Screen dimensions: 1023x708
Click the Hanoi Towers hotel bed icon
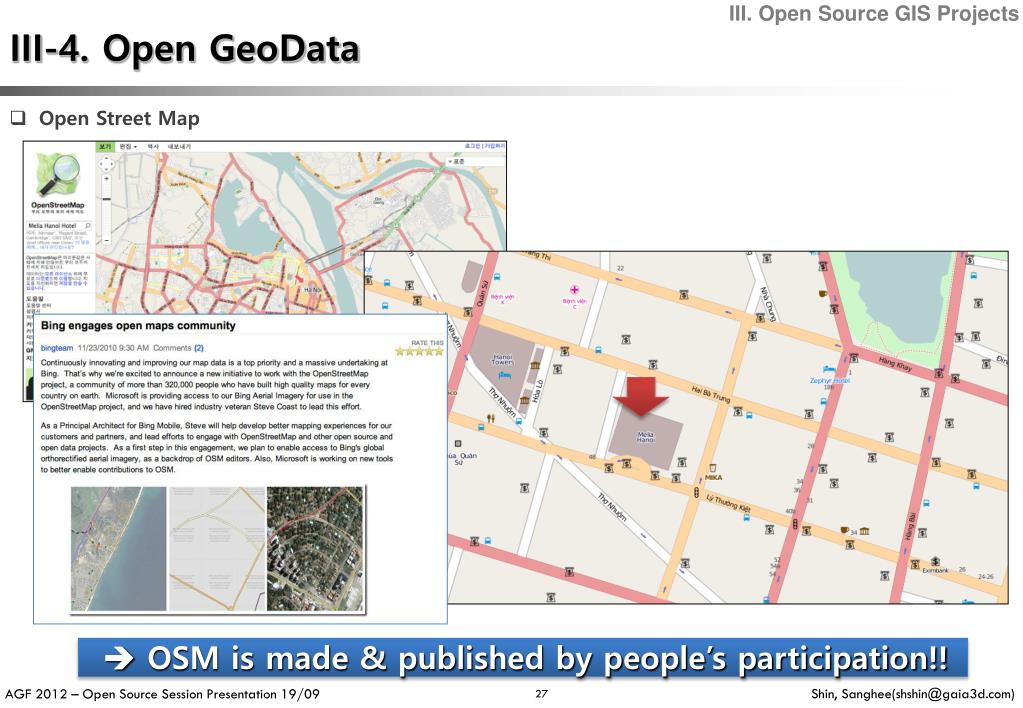505,376
